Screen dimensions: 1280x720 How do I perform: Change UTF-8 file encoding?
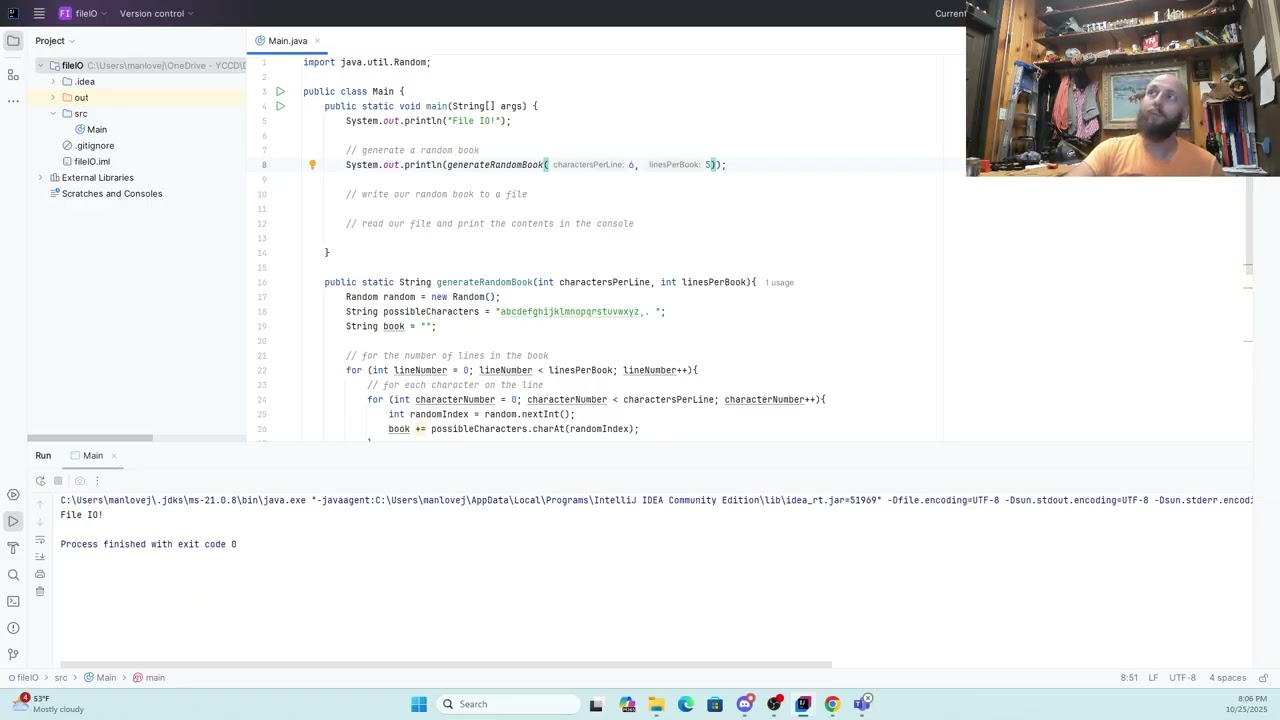pyautogui.click(x=1182, y=678)
